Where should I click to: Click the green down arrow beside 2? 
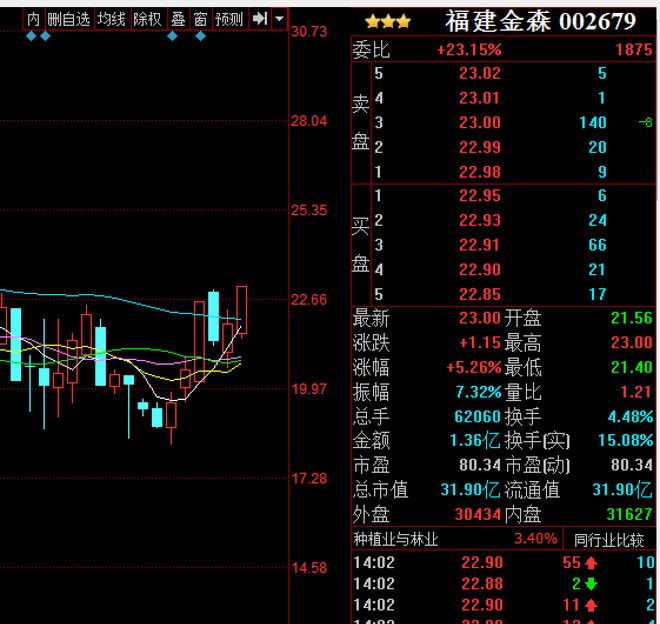coord(591,584)
